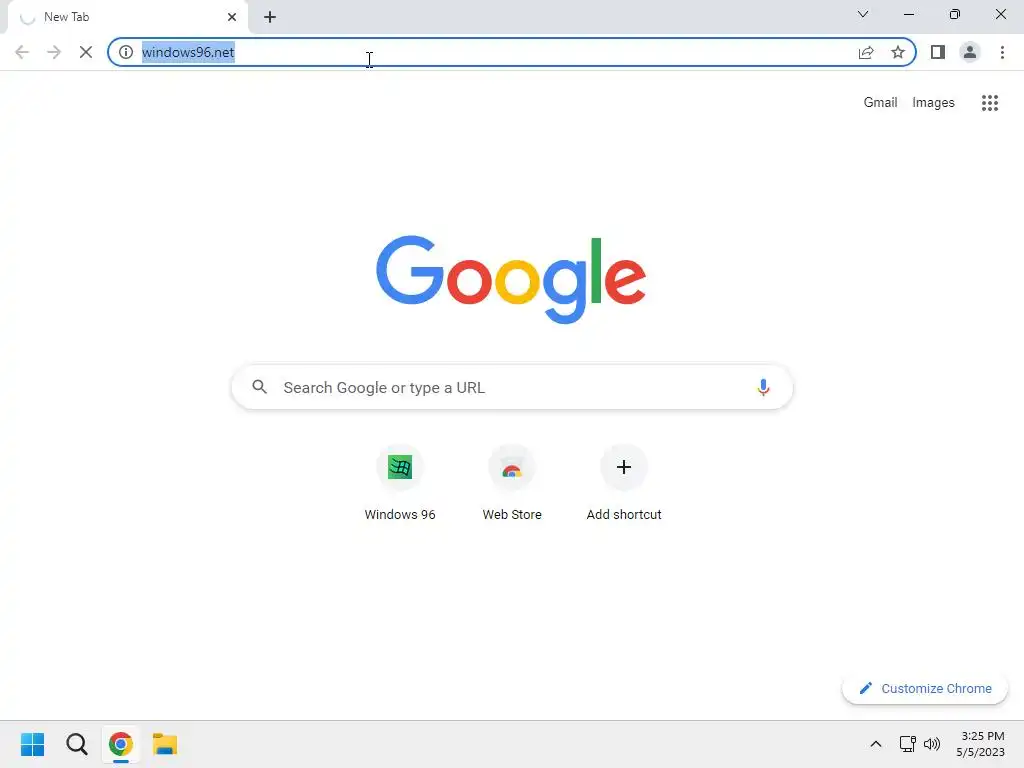This screenshot has height=768, width=1024.
Task: Open the clock and date flyout
Action: 980,744
